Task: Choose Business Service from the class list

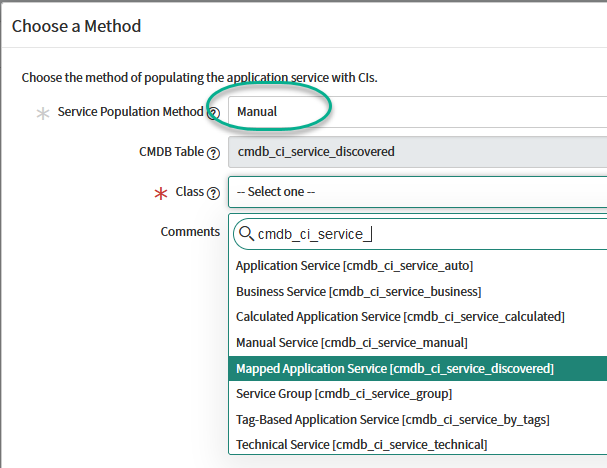Action: pyautogui.click(x=358, y=291)
